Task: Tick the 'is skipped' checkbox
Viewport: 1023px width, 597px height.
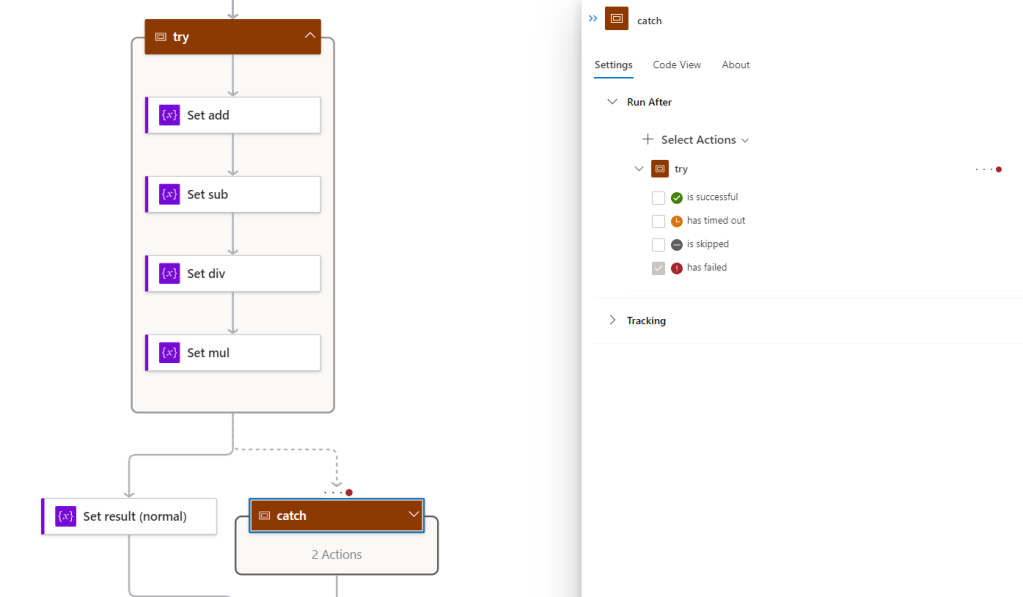Action: pyautogui.click(x=658, y=245)
